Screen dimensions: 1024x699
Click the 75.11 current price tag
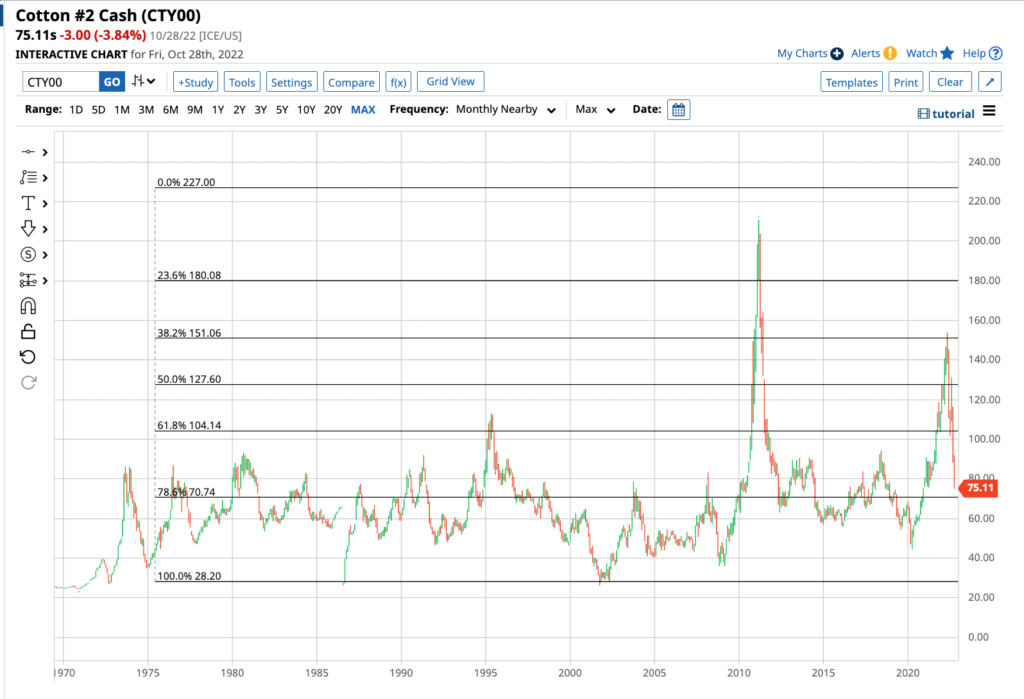tap(980, 488)
